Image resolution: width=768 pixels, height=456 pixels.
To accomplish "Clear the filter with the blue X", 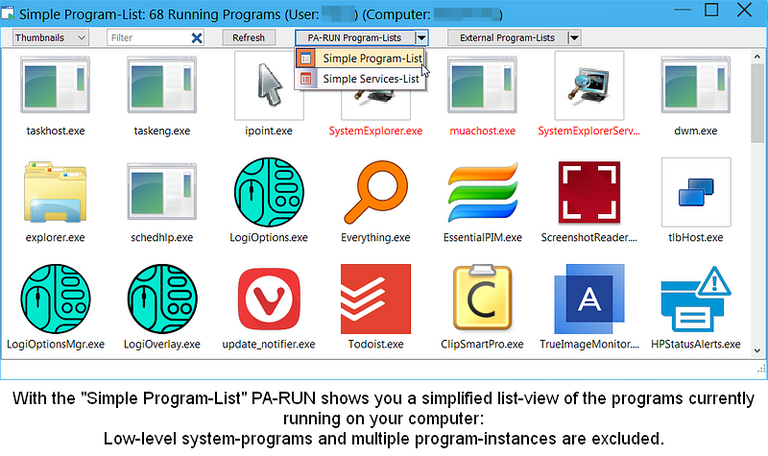I will [197, 38].
